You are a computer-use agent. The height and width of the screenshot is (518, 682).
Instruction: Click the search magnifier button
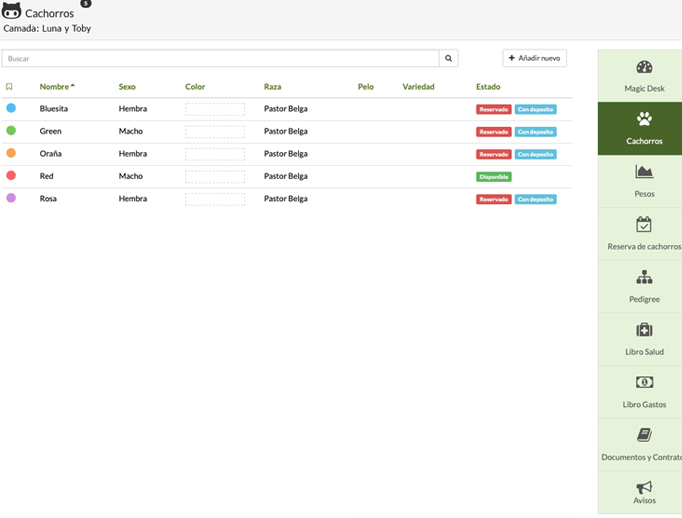(449, 59)
